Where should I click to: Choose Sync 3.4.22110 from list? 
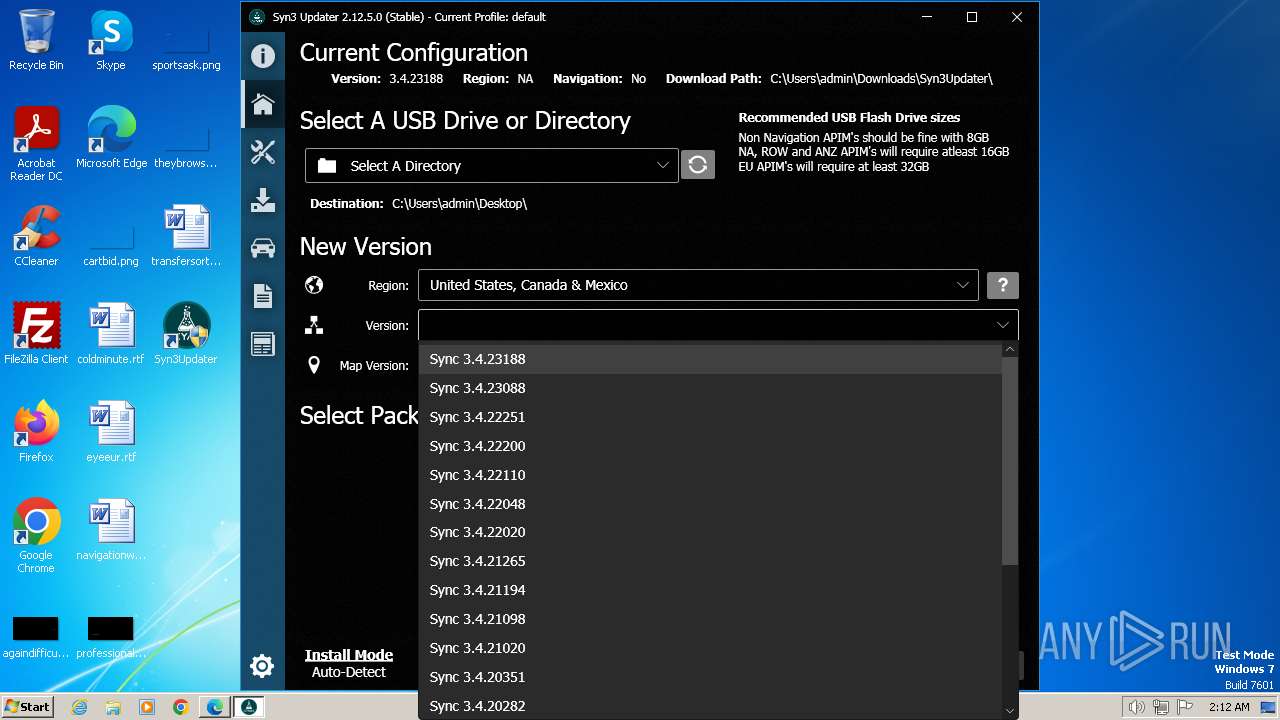[x=710, y=475]
